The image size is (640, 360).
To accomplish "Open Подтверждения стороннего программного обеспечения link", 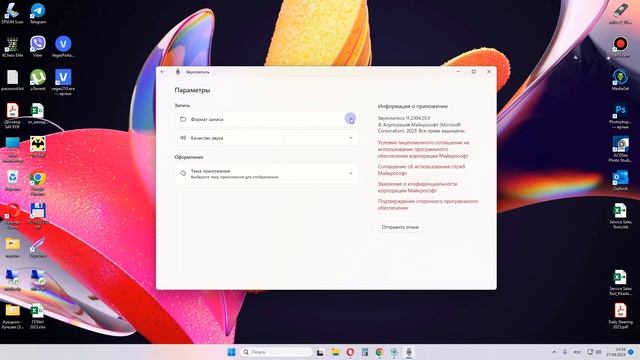I will (427, 204).
